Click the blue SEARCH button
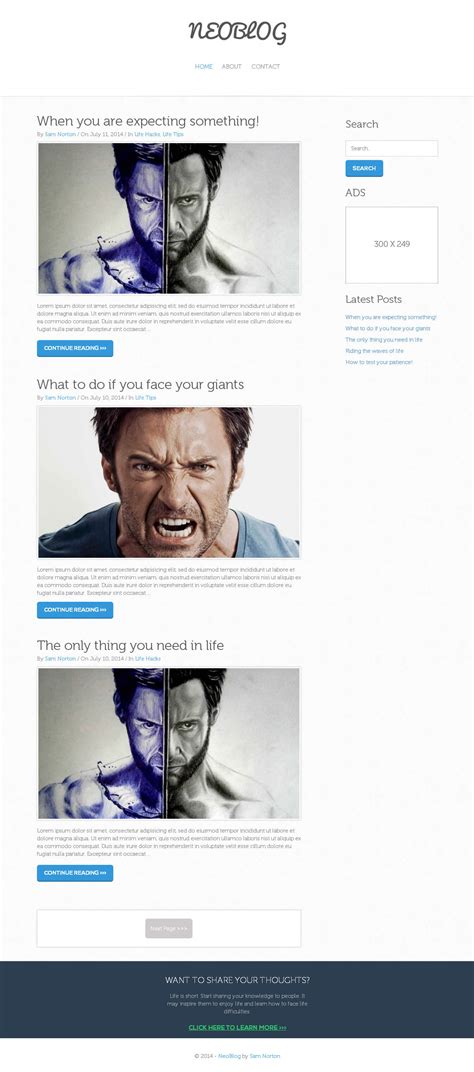The width and height of the screenshot is (474, 1072). pos(364,168)
